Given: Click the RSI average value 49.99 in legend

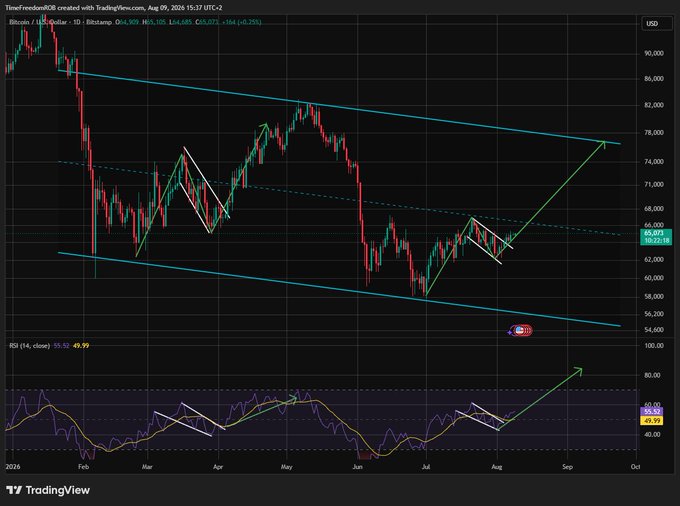Looking at the screenshot, I should tap(81, 346).
